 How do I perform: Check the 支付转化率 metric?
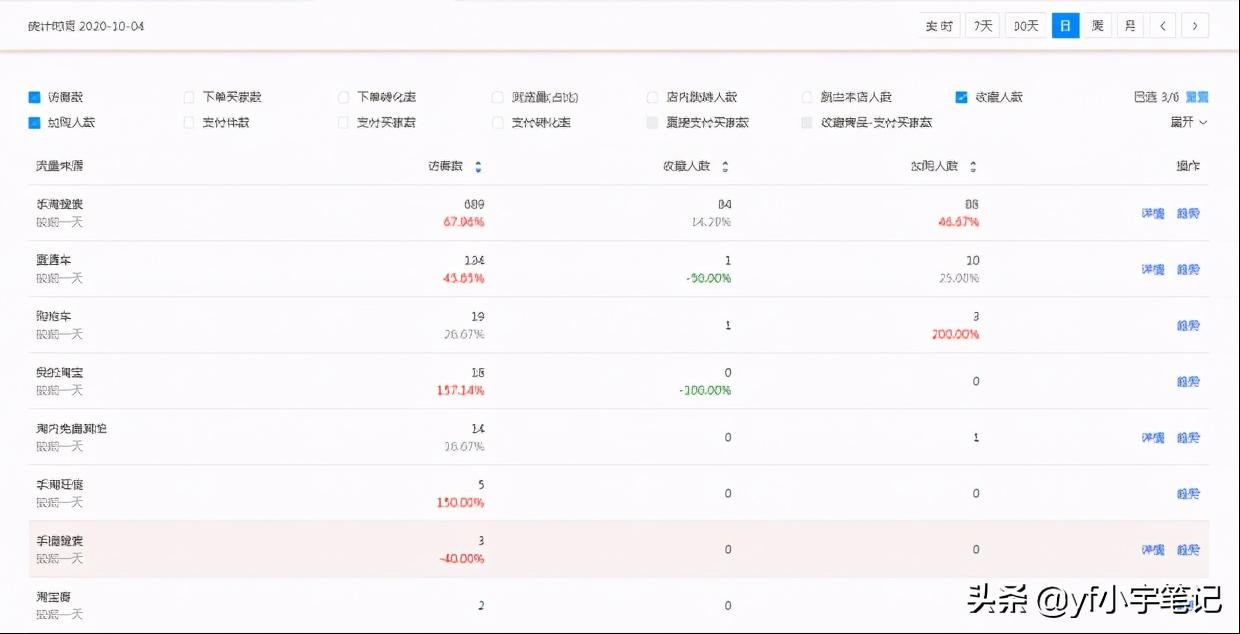pos(497,122)
